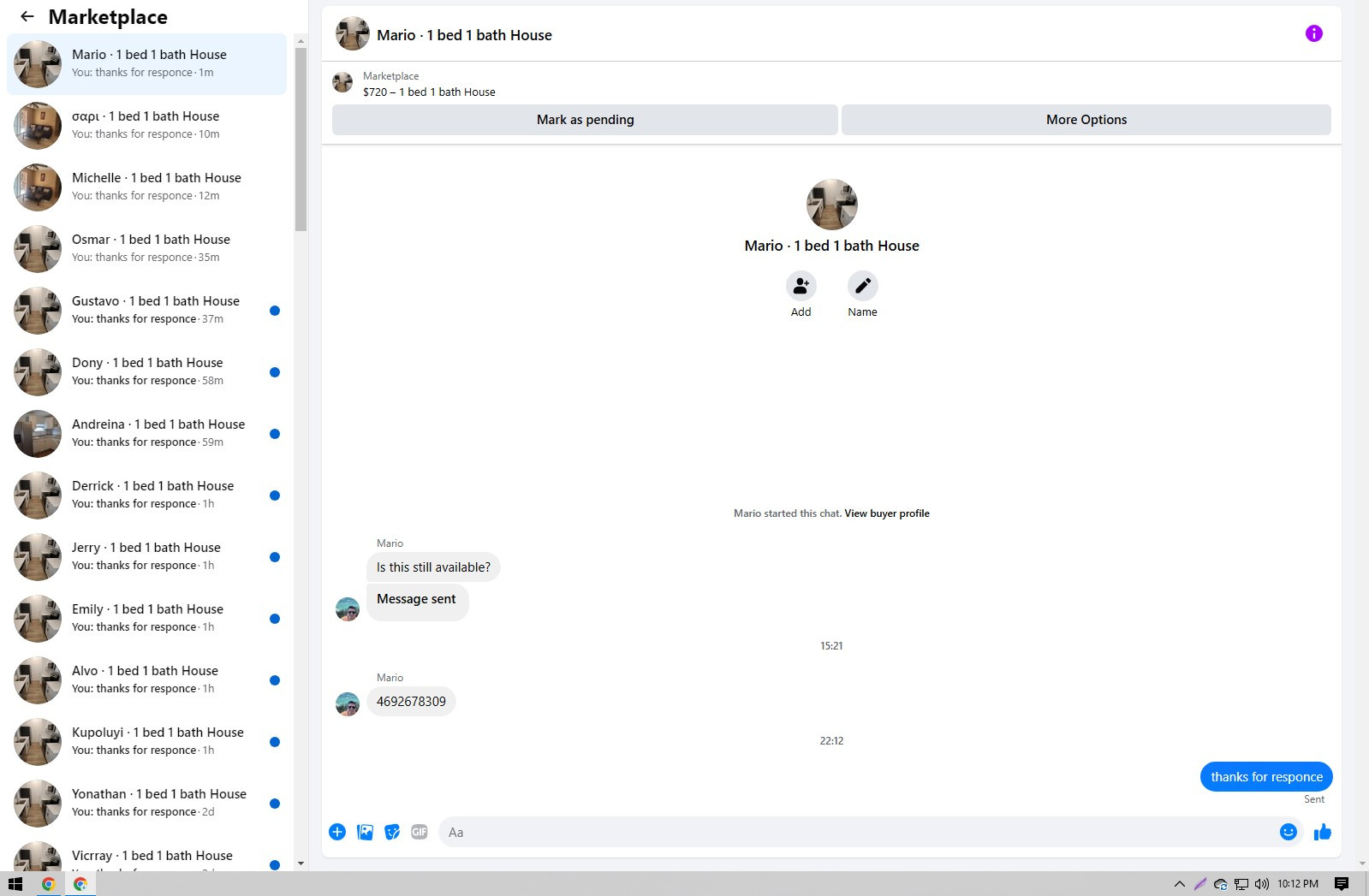The width and height of the screenshot is (1369, 896).
Task: Go back using the Marketplace arrow
Action: click(27, 16)
